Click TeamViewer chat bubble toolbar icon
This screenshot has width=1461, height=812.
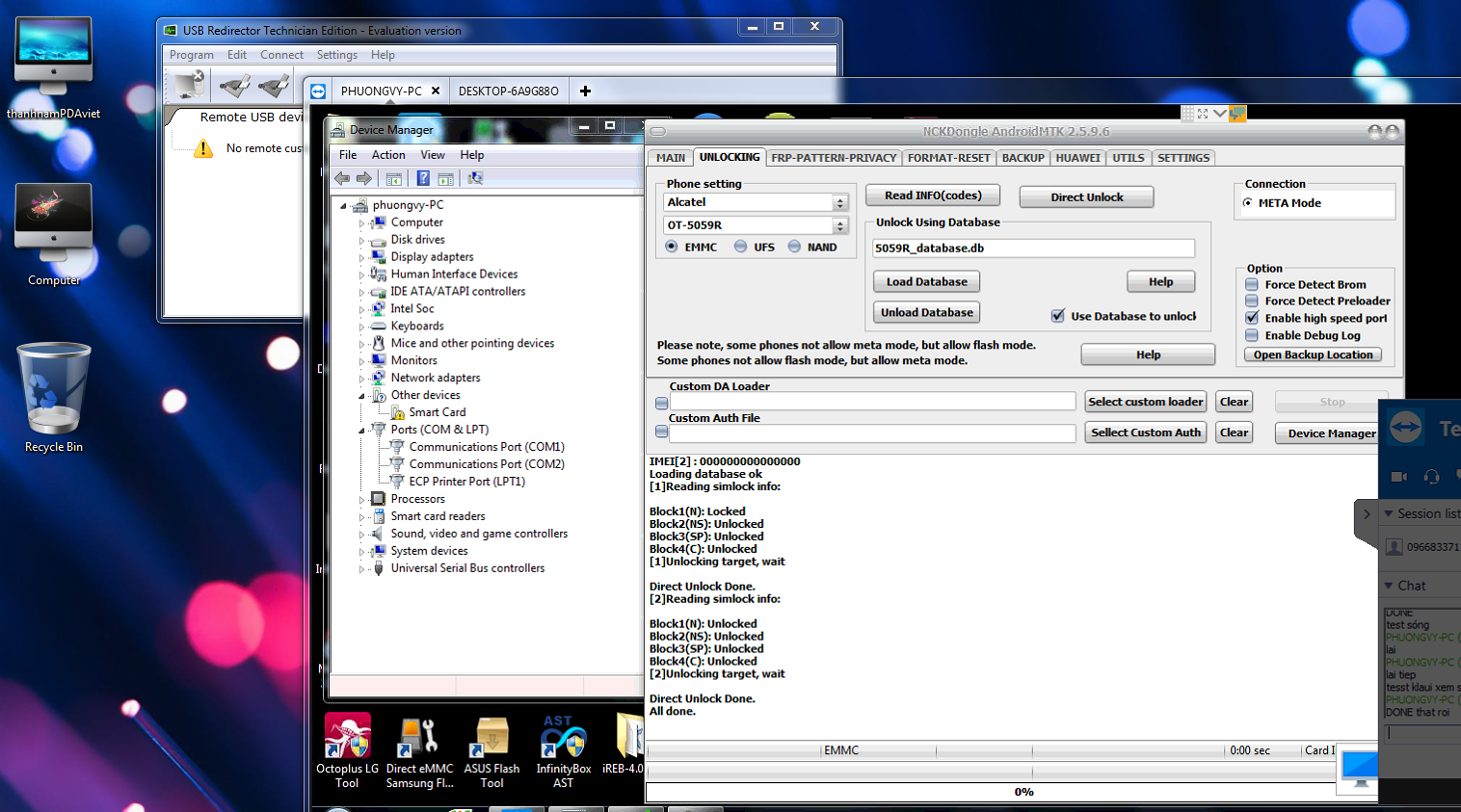(x=1237, y=114)
